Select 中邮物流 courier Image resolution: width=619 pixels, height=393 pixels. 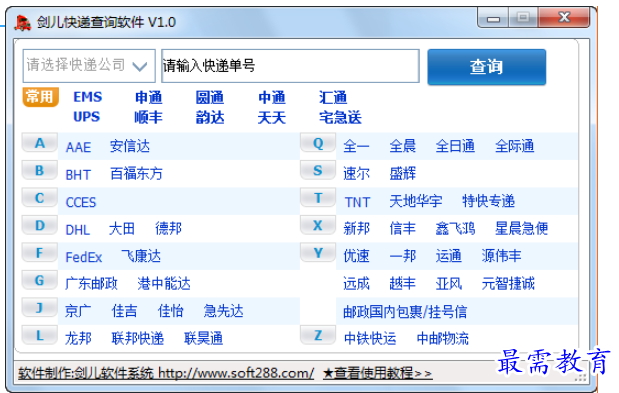point(443,339)
